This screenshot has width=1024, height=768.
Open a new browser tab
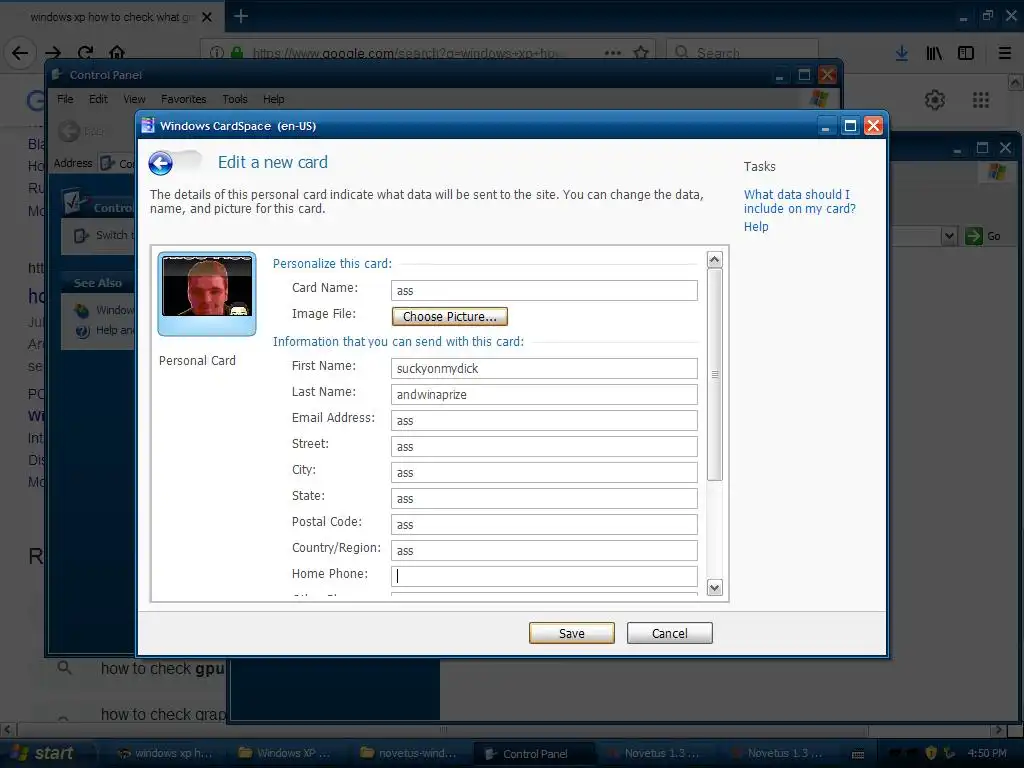click(241, 16)
